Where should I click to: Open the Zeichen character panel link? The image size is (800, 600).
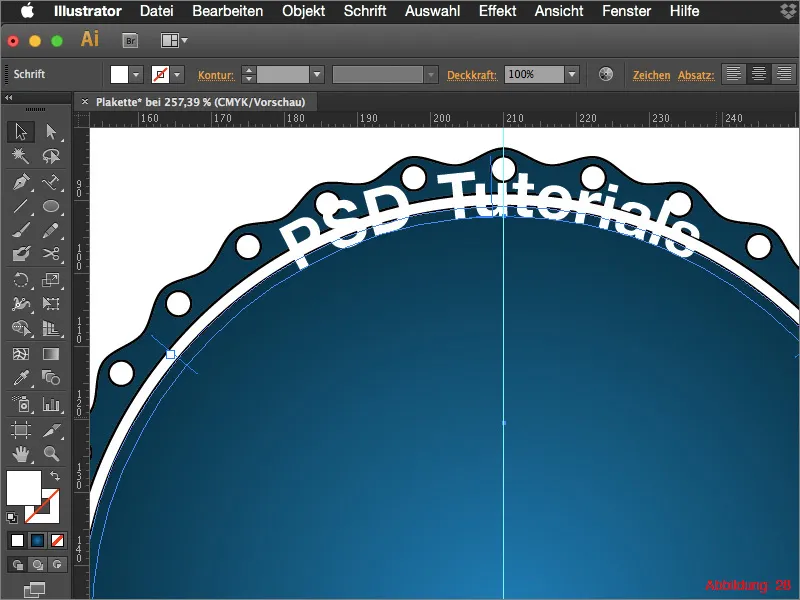652,75
